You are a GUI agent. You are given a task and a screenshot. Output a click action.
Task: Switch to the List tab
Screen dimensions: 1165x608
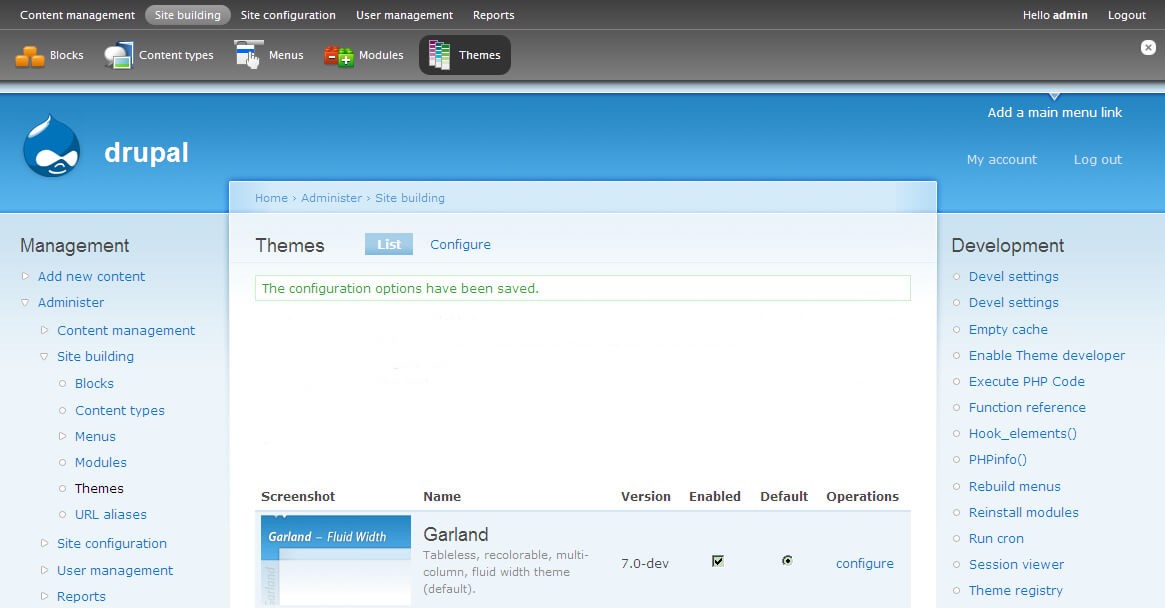pyautogui.click(x=389, y=244)
